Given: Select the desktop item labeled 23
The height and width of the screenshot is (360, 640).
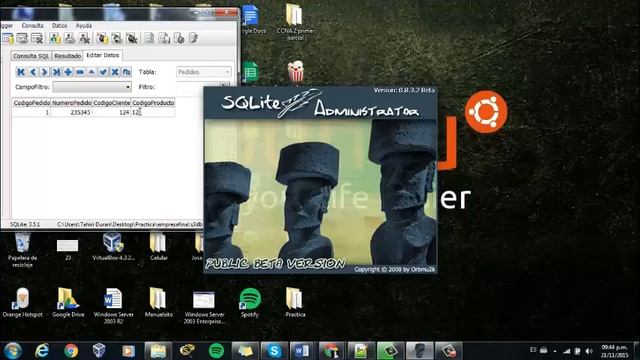Looking at the screenshot, I should pyautogui.click(x=68, y=249).
